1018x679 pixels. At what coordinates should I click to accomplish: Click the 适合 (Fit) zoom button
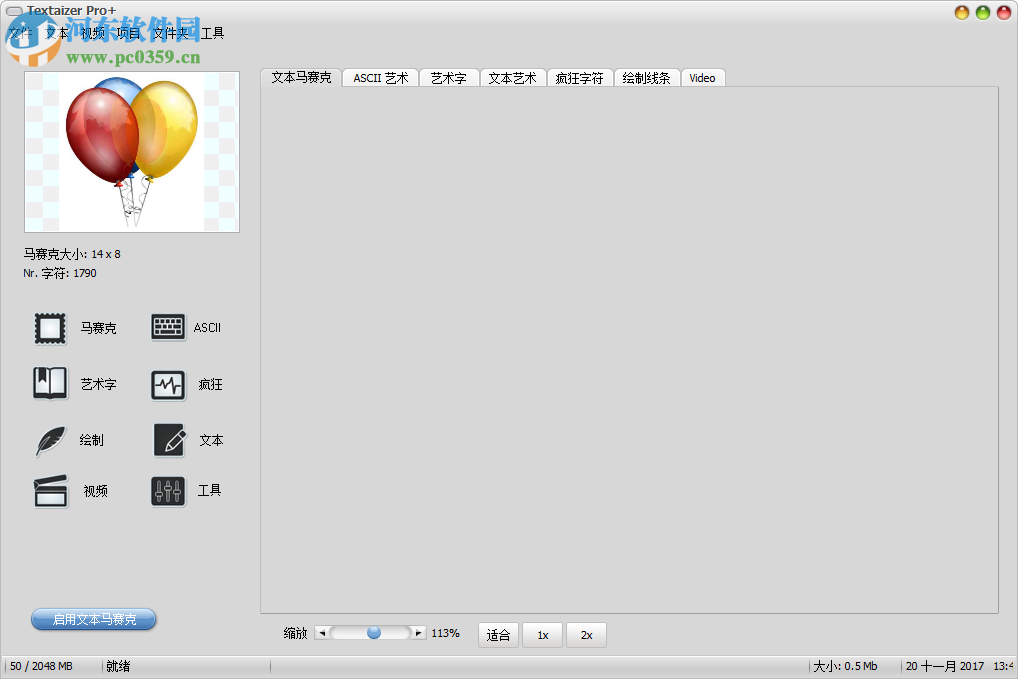pyautogui.click(x=498, y=634)
